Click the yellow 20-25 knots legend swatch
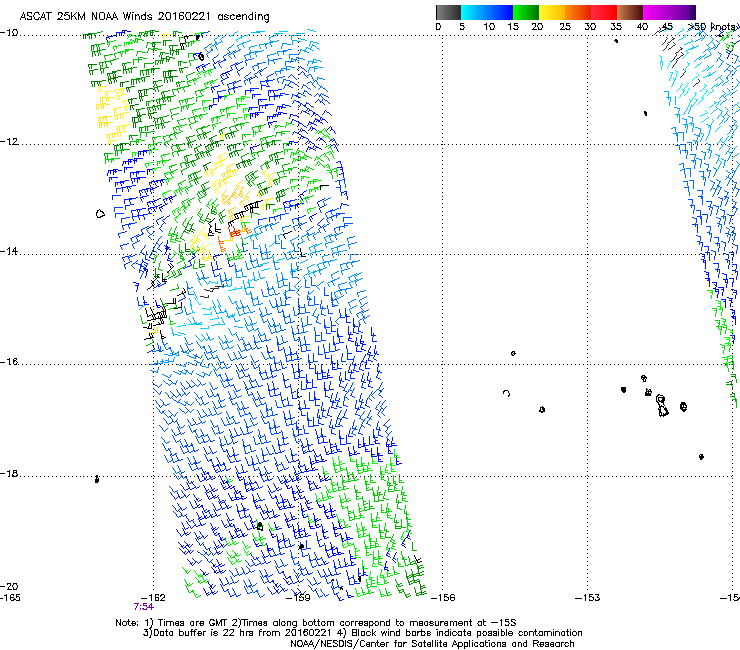 point(552,12)
